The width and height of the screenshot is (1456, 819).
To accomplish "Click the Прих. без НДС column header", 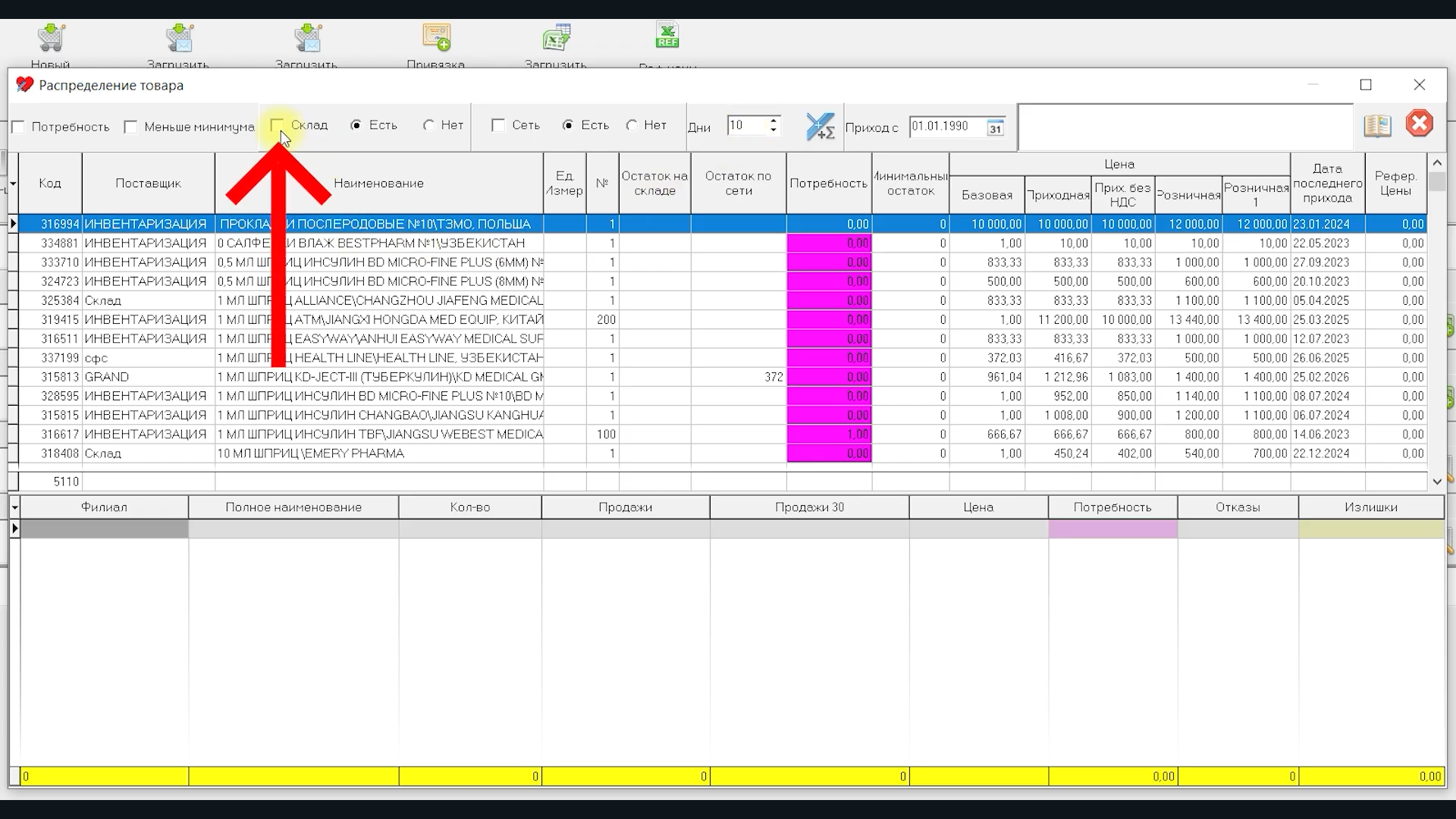I will coord(1122,195).
